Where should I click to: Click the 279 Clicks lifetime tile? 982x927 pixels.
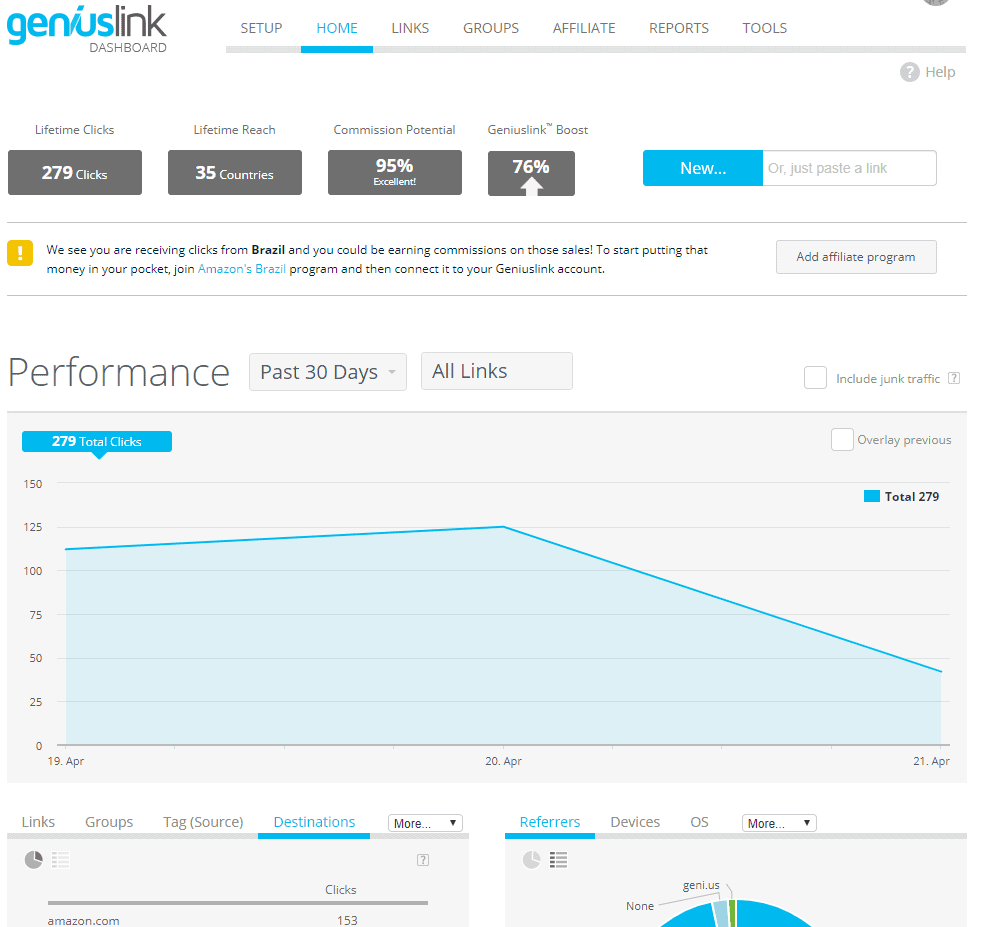coord(75,172)
